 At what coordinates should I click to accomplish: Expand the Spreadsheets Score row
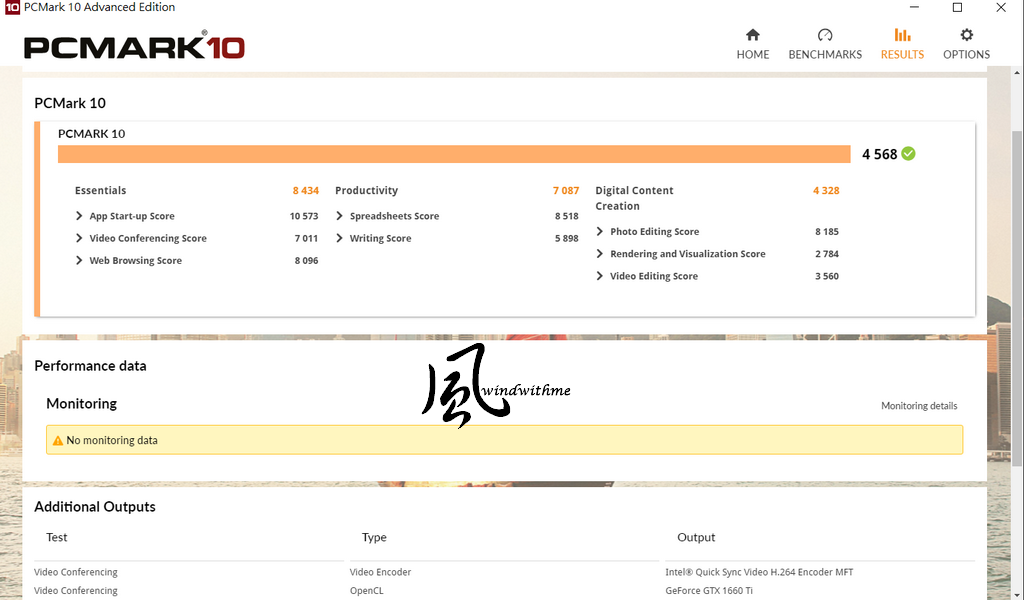(339, 215)
